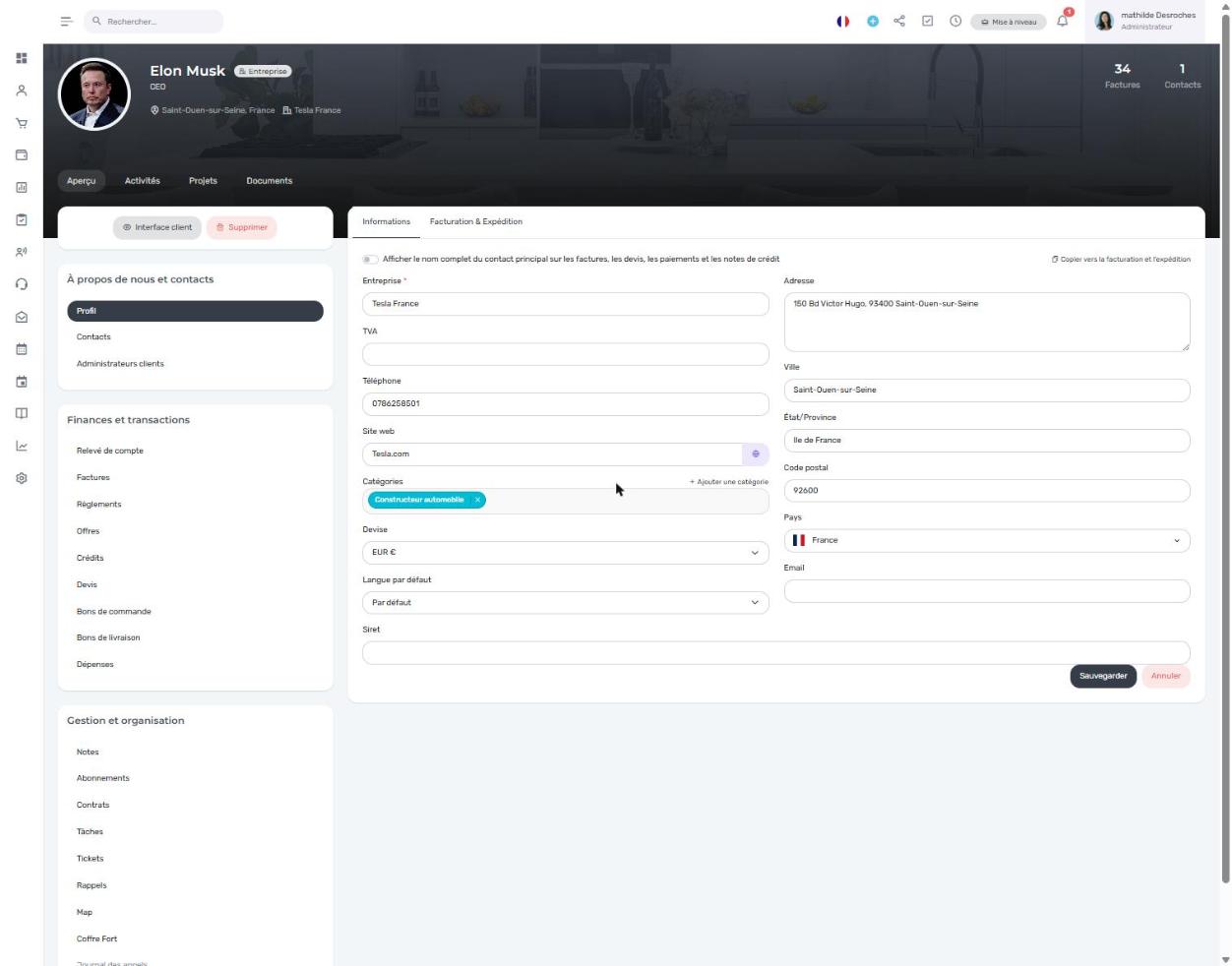Image resolution: width=1232 pixels, height=966 pixels.
Task: Click the Code postal field
Action: pyautogui.click(x=987, y=490)
